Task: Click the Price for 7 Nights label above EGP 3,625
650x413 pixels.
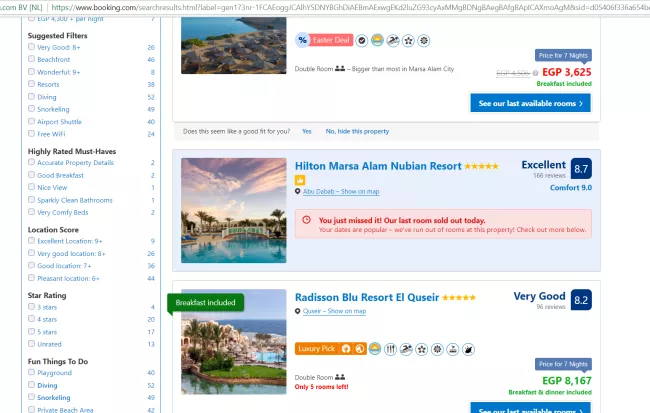Action: [563, 56]
